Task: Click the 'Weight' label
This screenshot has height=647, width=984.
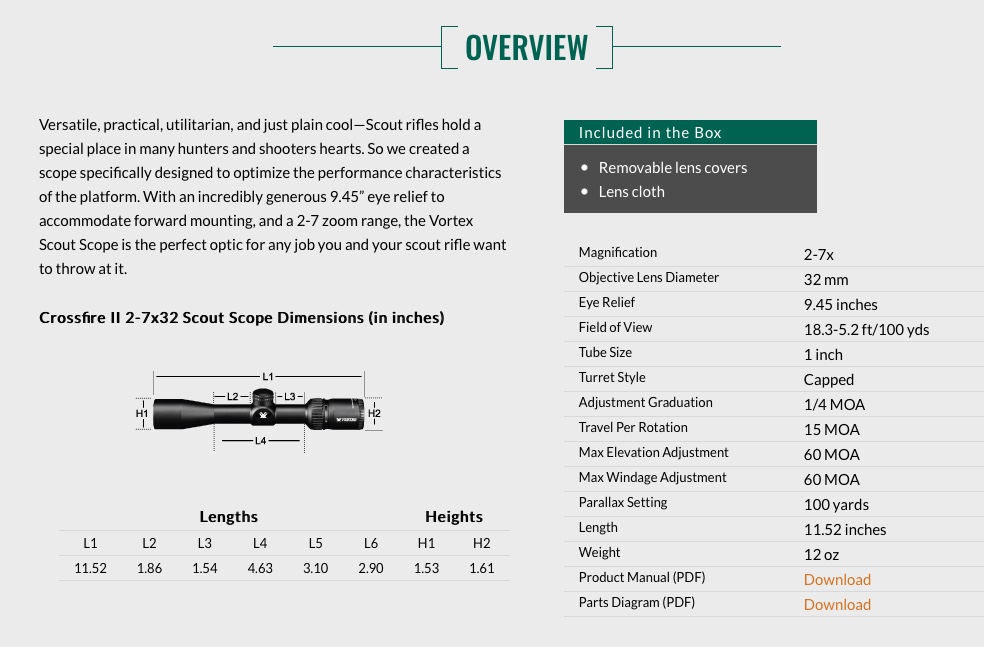Action: 599,552
